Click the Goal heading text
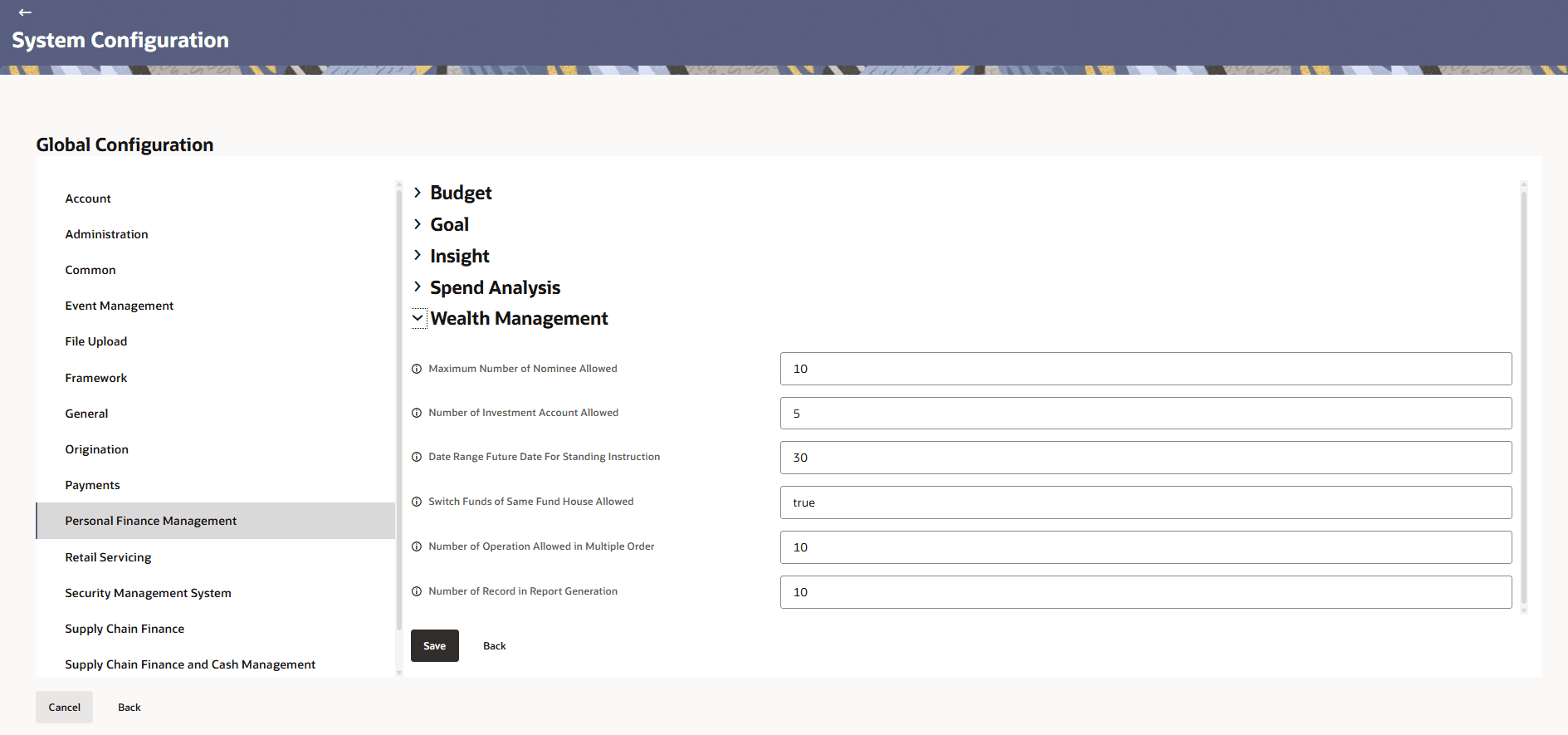This screenshot has width=1568, height=735. click(x=449, y=224)
